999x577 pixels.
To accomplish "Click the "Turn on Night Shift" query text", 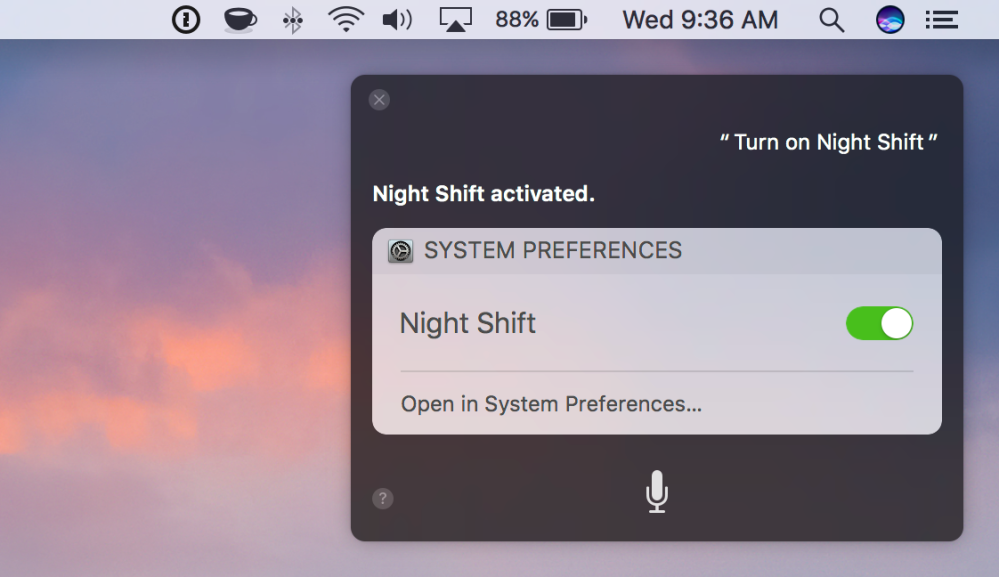I will [828, 142].
